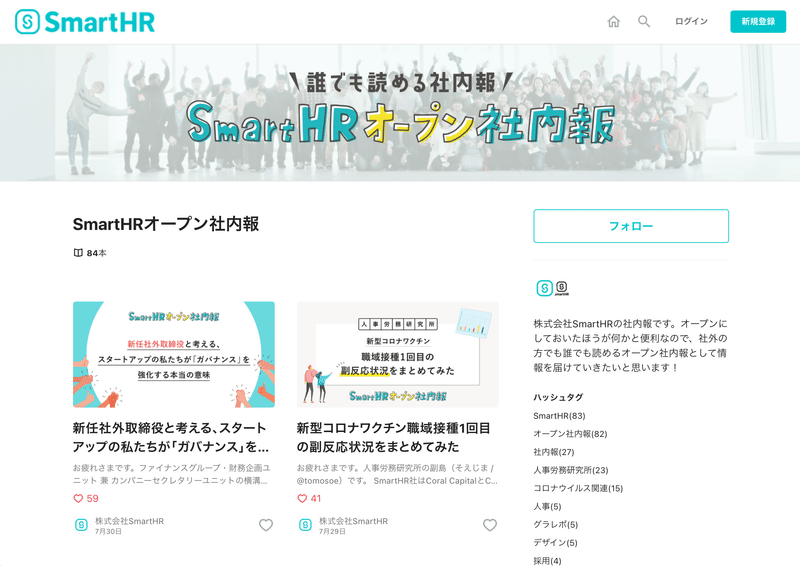Open author 株式会社SmartHR on 7月29日 post
Image resolution: width=800 pixels, height=566 pixels.
[354, 521]
